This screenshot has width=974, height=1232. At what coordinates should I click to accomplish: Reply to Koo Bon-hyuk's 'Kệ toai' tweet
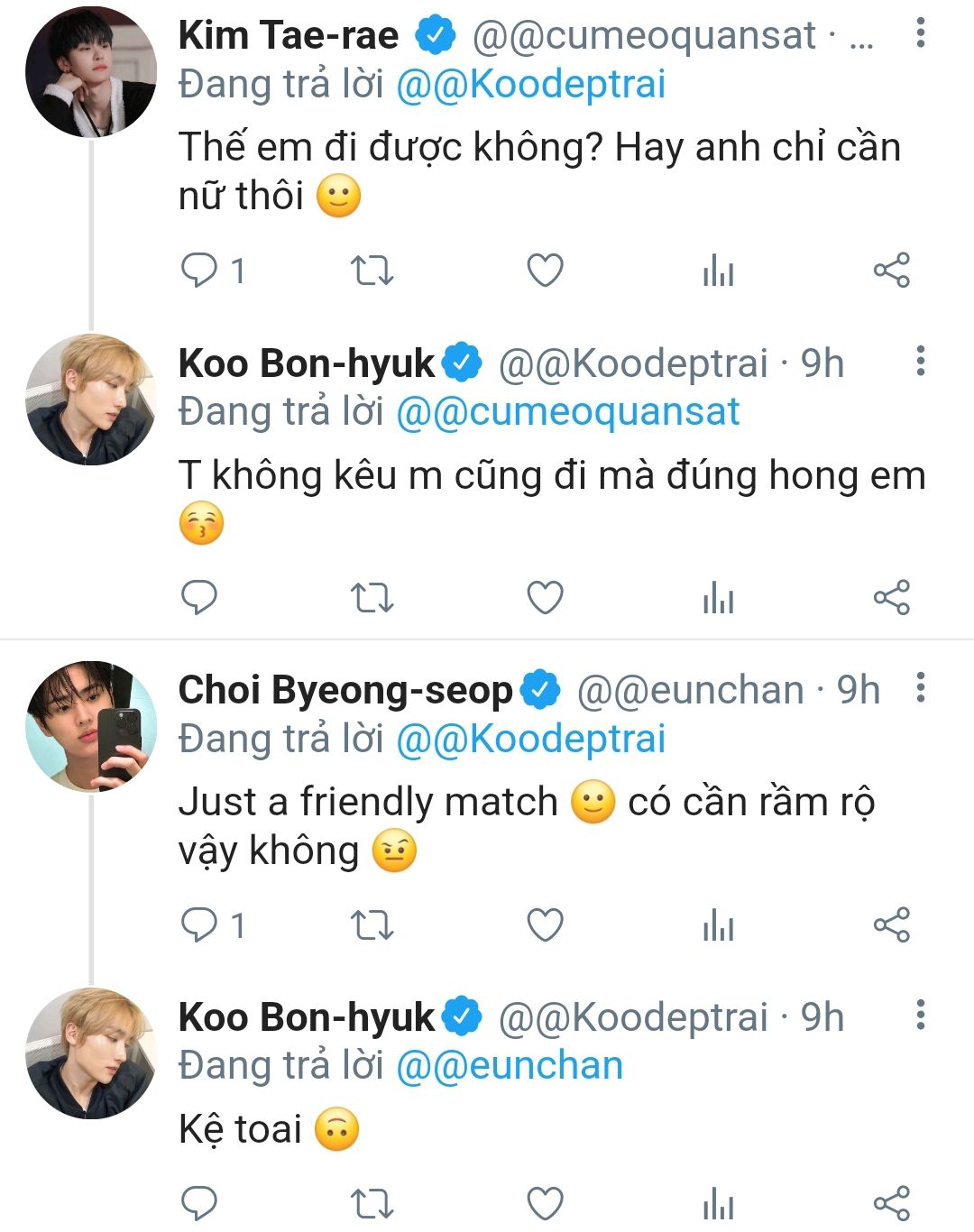[199, 1203]
